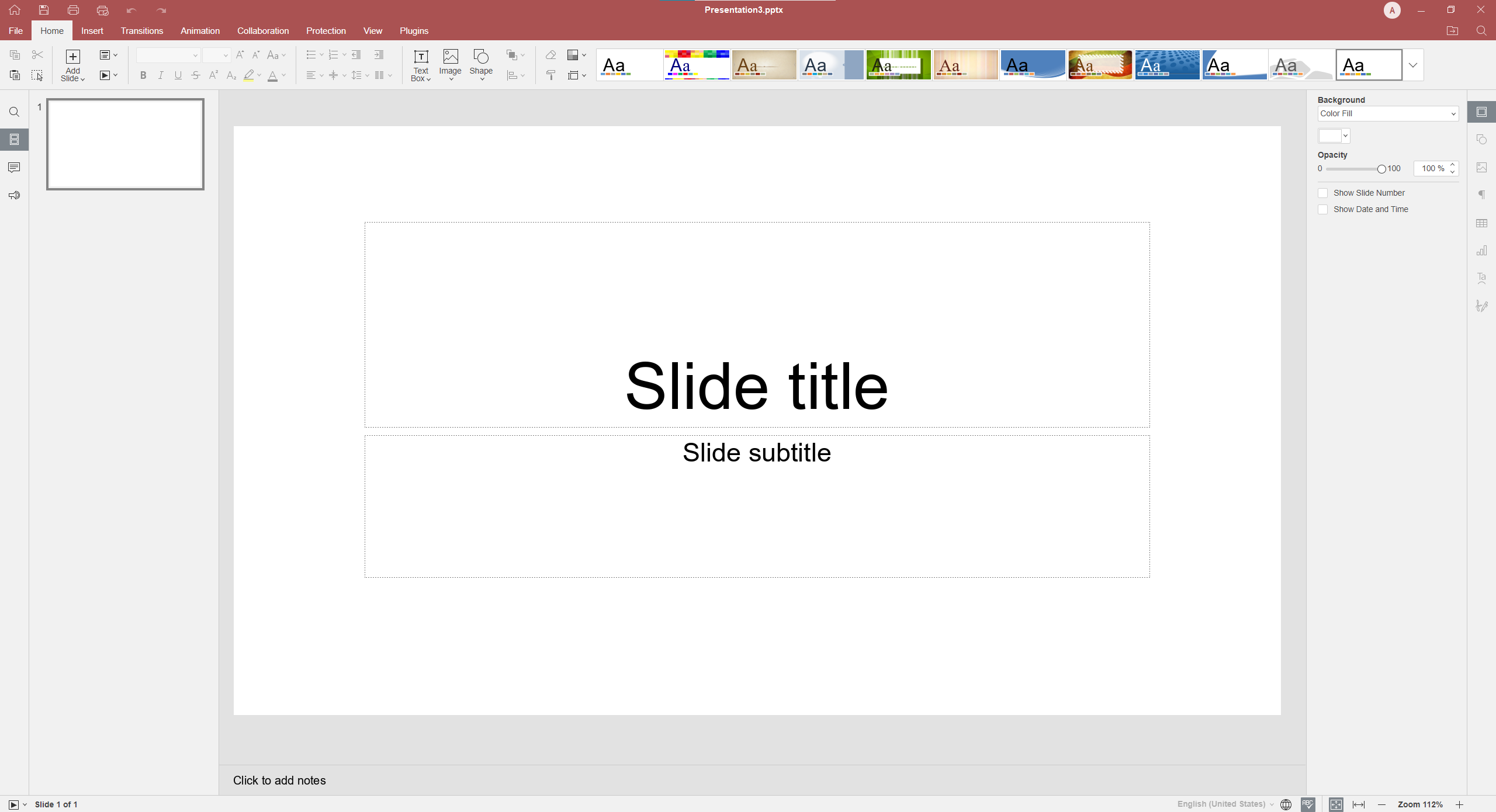This screenshot has height=812, width=1496.
Task: Expand the themes gallery
Action: point(1413,65)
